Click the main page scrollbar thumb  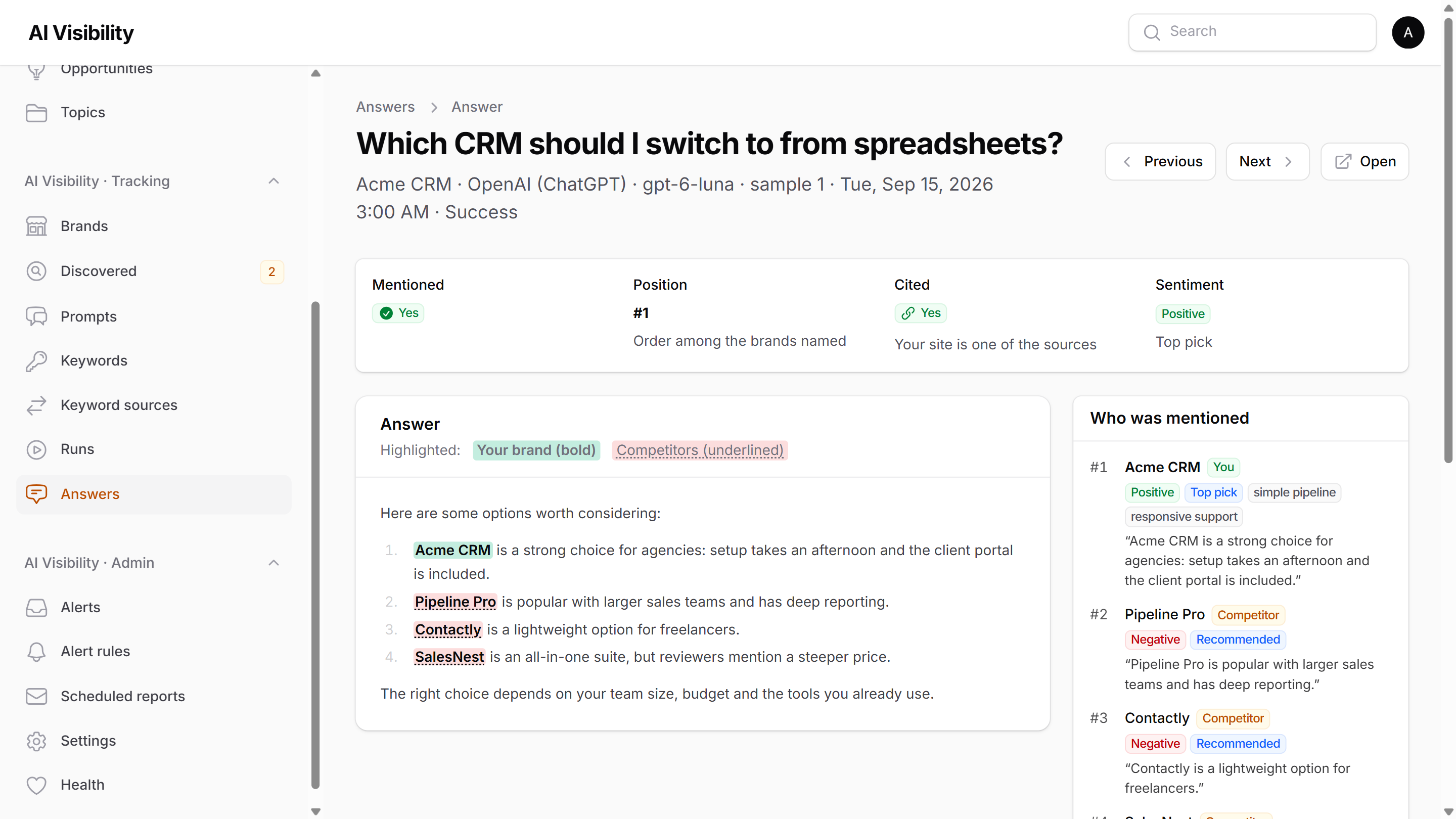coord(1448,240)
